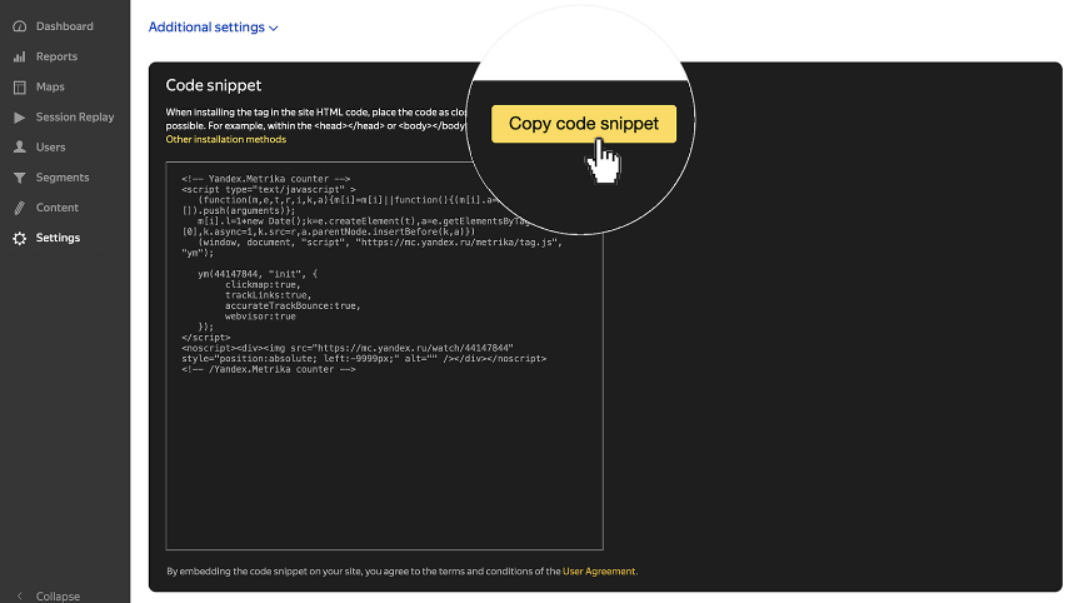Image resolution: width=1069 pixels, height=603 pixels.
Task: Select Settings in the sidebar
Action: click(x=58, y=238)
